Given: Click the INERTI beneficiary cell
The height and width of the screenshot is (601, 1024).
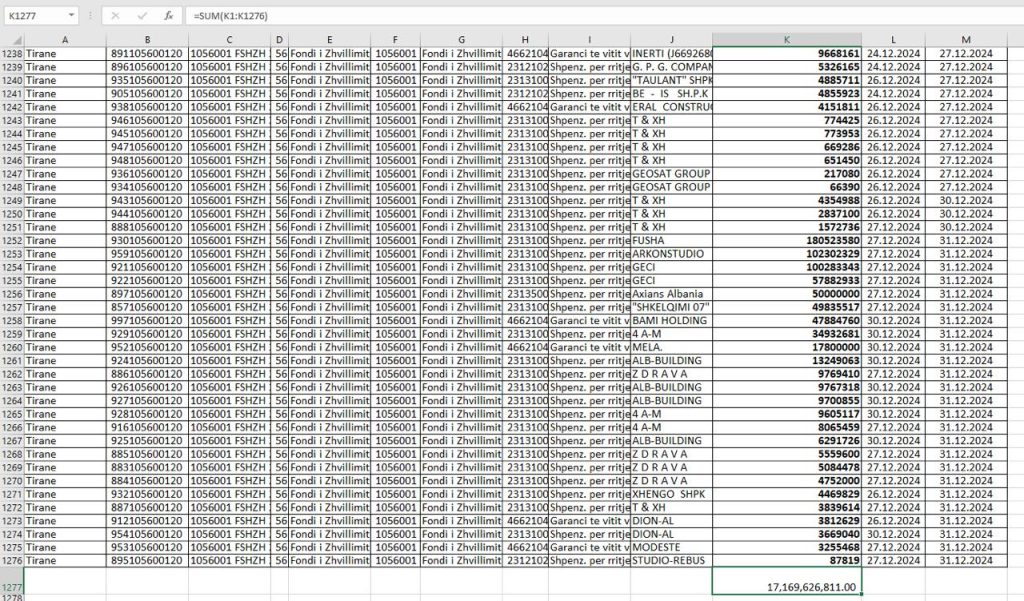Looking at the screenshot, I should click(x=671, y=54).
